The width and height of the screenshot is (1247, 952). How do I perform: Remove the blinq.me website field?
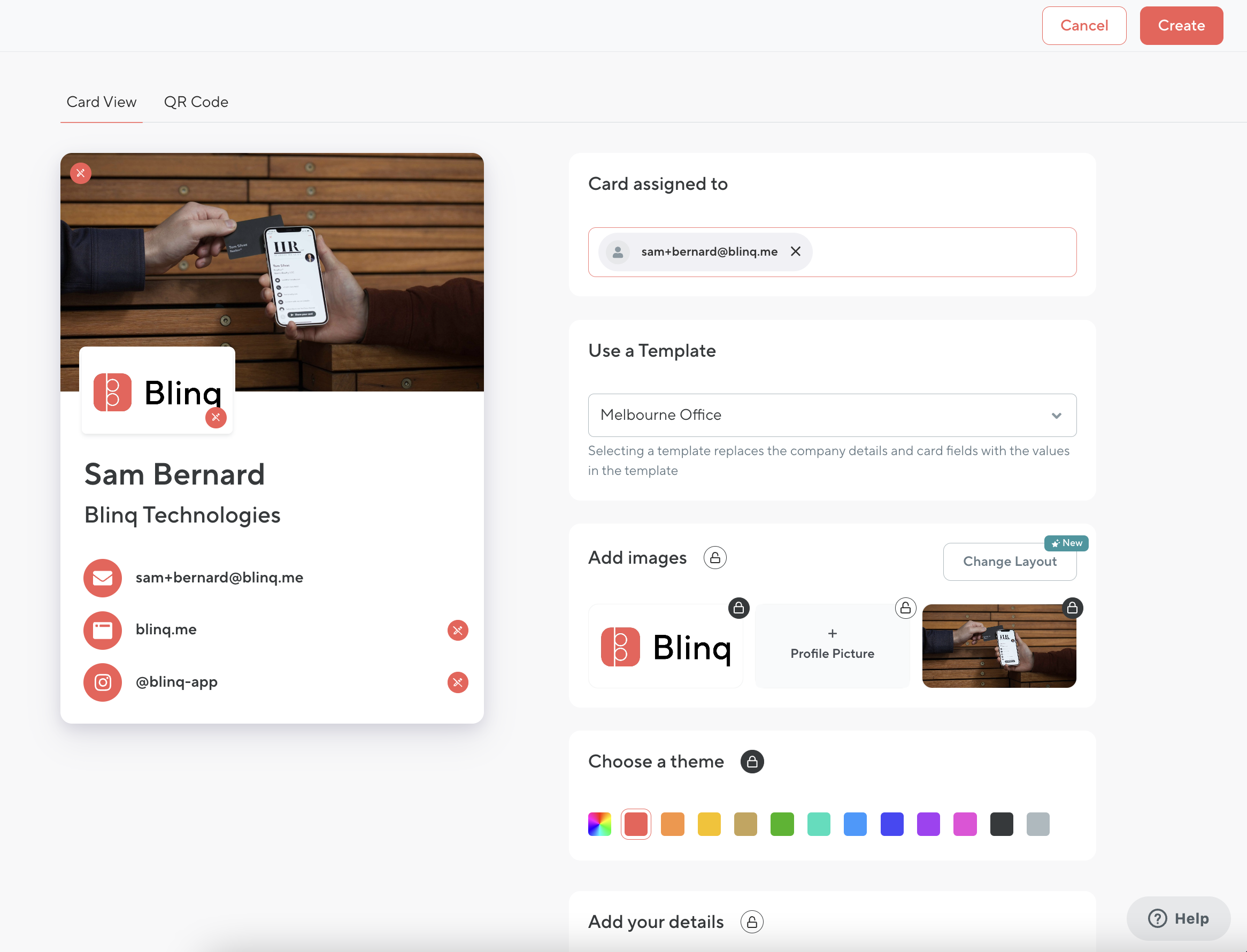point(458,630)
